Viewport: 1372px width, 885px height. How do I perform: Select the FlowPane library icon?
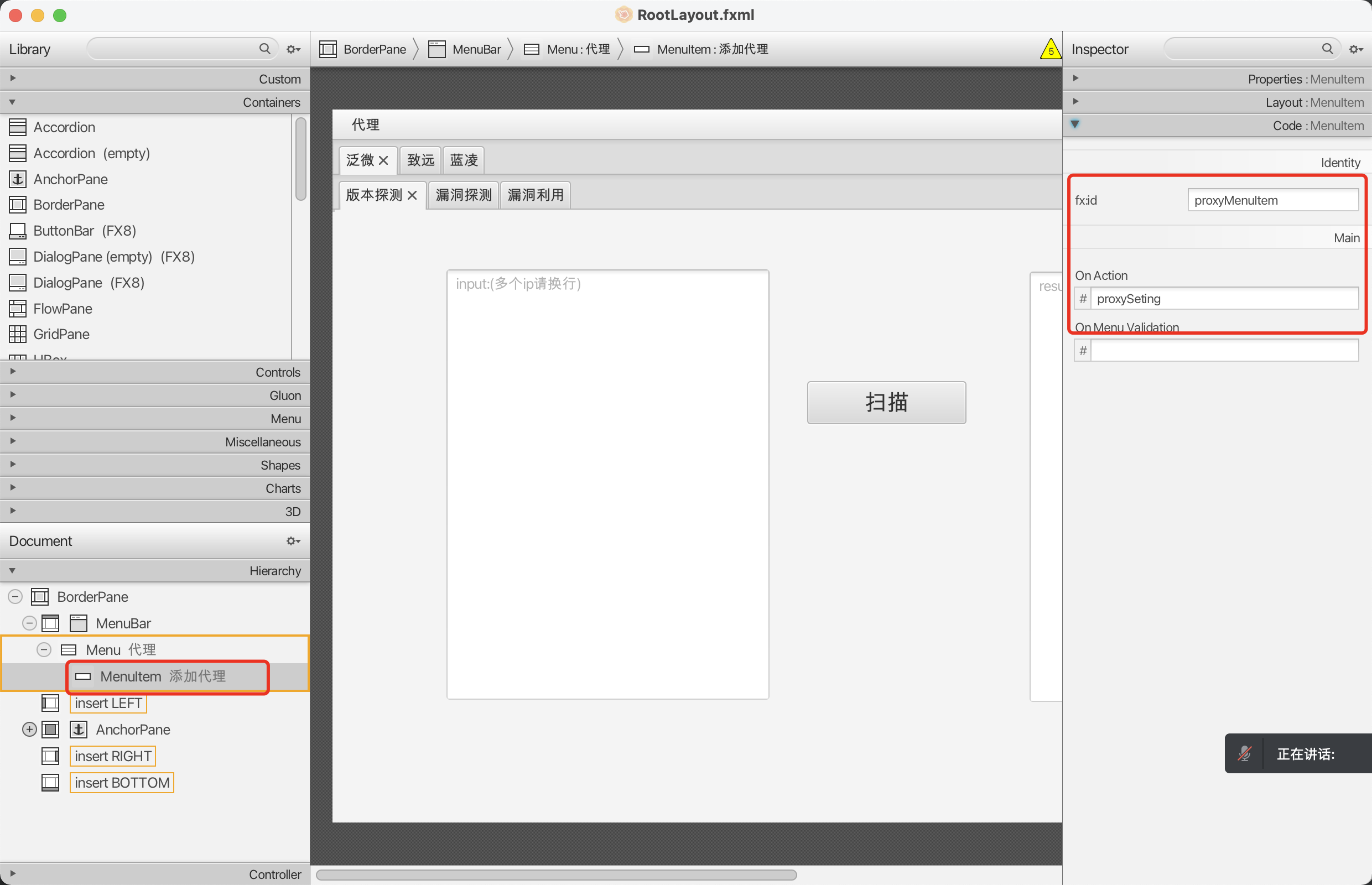[x=18, y=309]
